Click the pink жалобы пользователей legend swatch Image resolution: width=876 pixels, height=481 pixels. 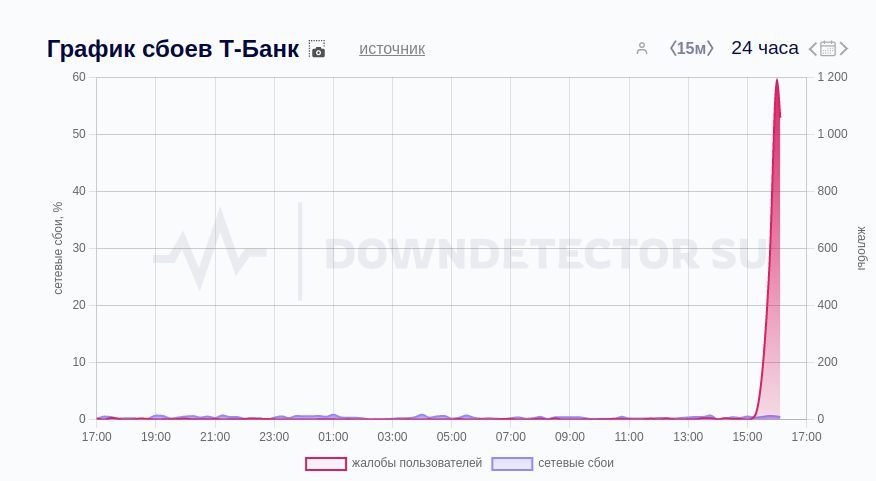pyautogui.click(x=326, y=463)
